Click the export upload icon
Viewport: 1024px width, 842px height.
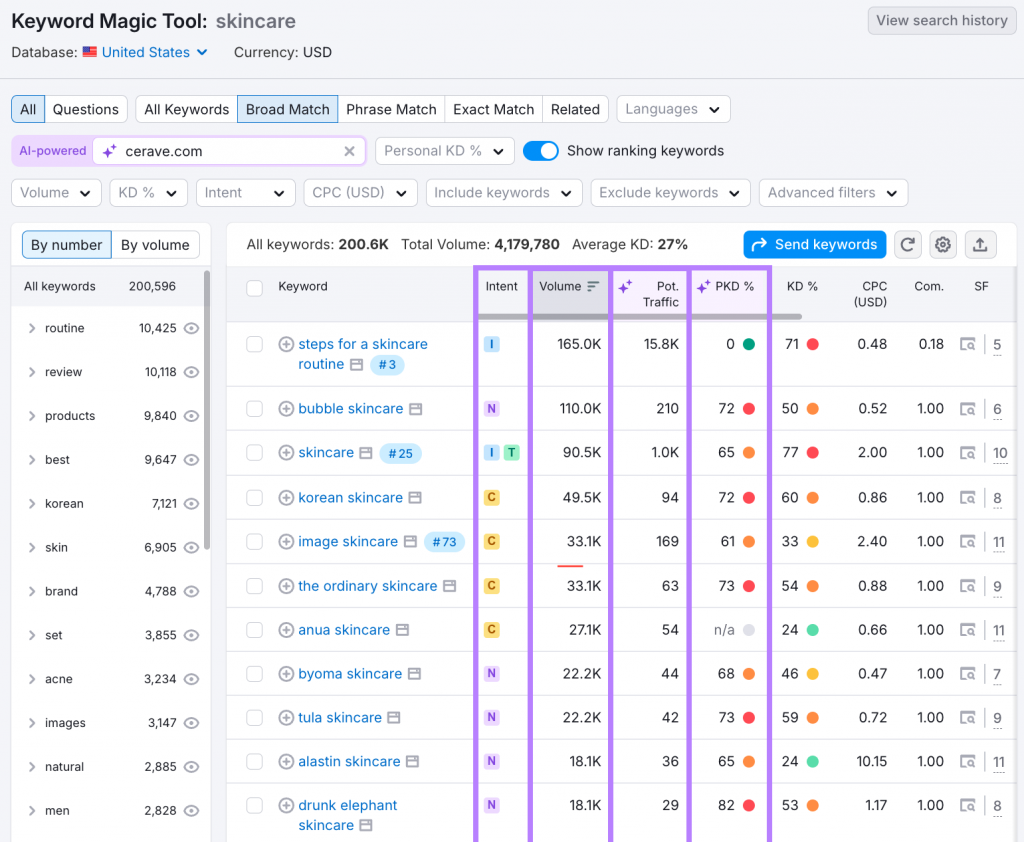click(x=980, y=245)
